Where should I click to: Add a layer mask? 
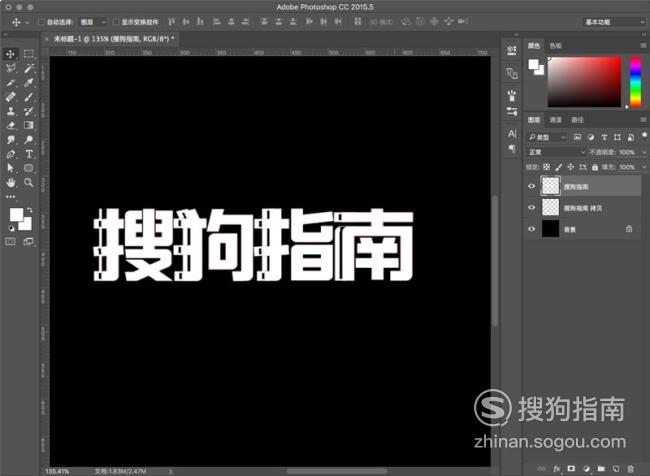point(571,469)
